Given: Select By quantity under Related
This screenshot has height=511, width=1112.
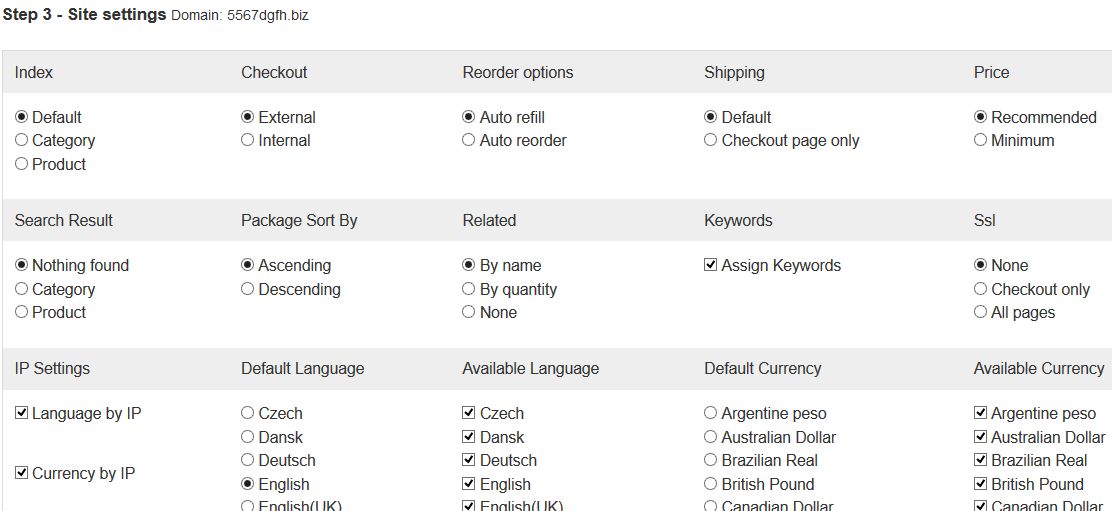Looking at the screenshot, I should (x=468, y=288).
